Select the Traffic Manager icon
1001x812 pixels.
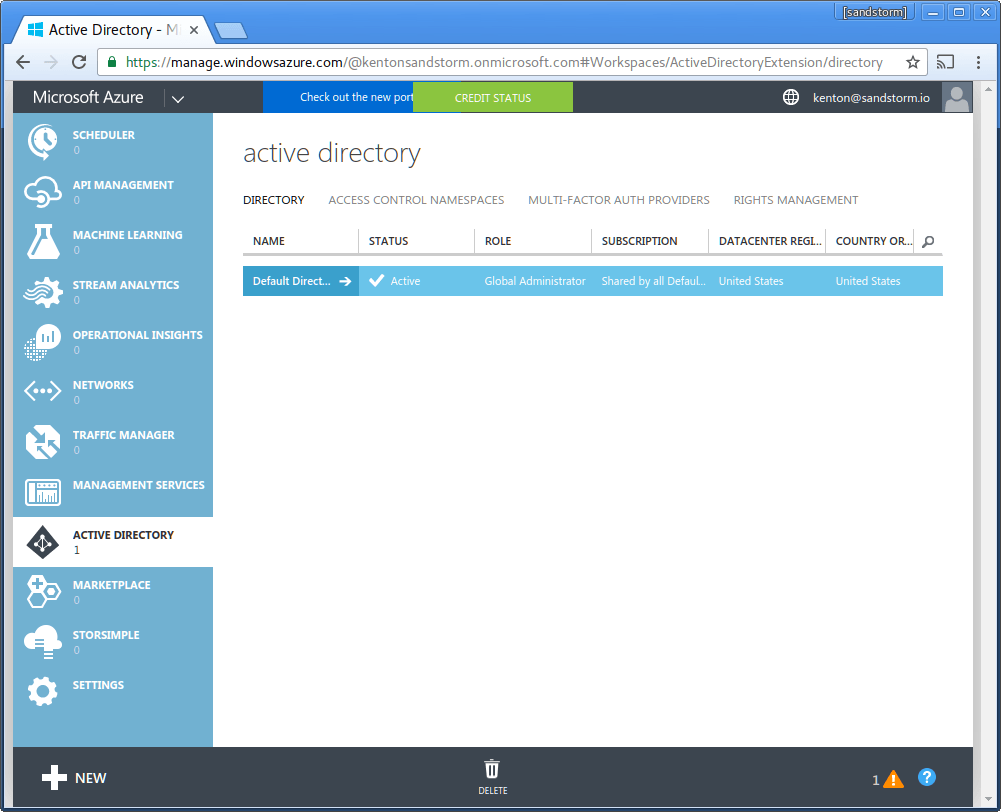[x=43, y=442]
